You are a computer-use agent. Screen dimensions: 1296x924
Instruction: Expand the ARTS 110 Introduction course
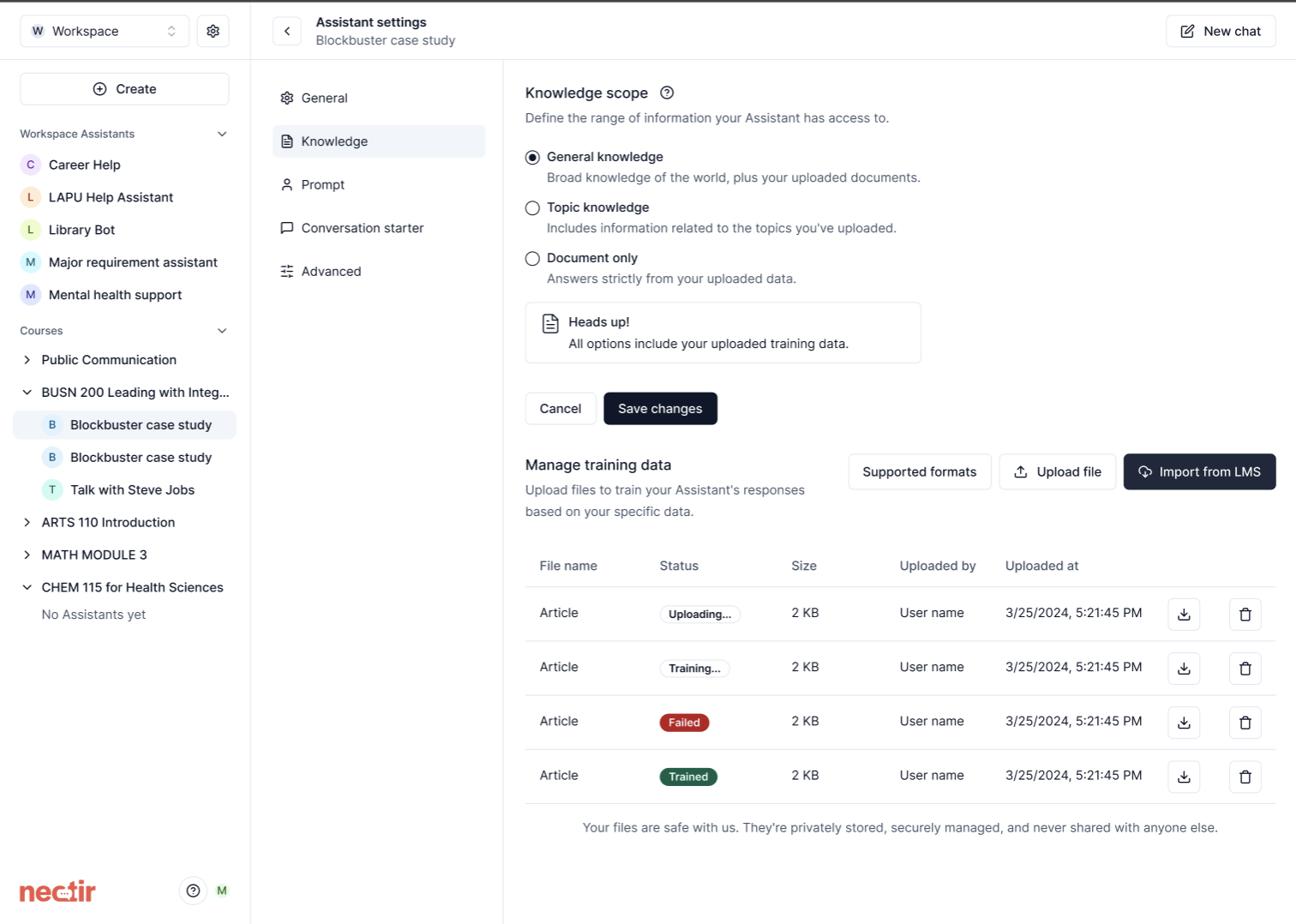(x=27, y=522)
